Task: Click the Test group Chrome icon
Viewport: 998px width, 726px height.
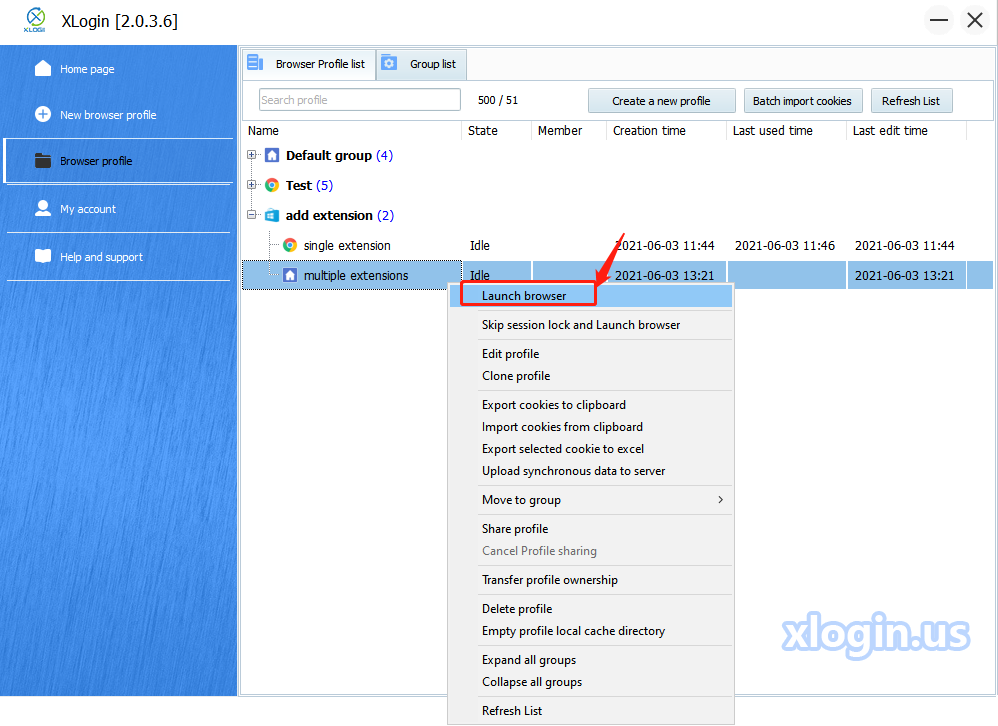Action: 272,185
